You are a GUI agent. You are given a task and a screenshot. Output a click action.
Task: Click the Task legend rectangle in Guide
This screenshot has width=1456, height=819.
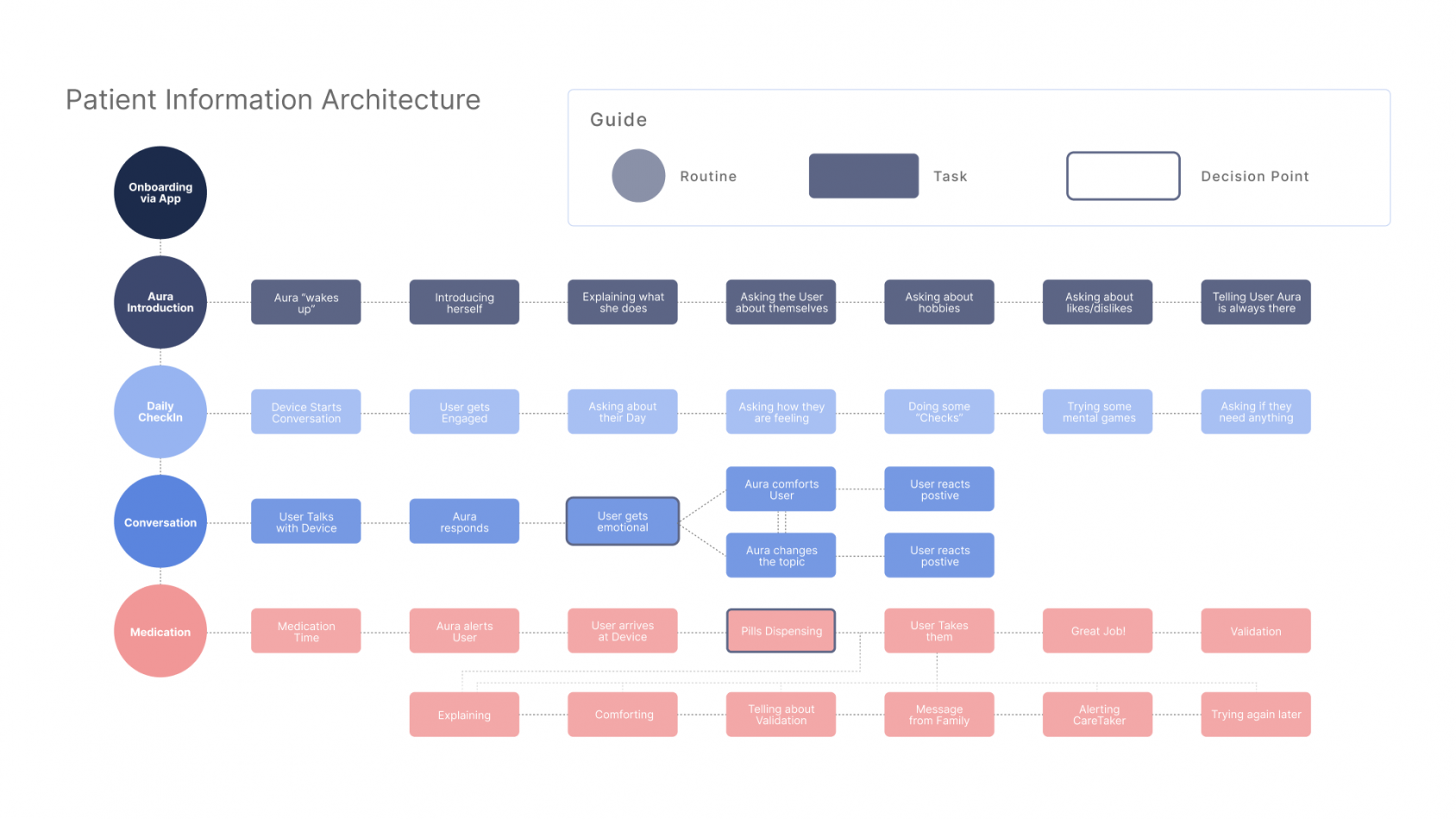point(863,176)
